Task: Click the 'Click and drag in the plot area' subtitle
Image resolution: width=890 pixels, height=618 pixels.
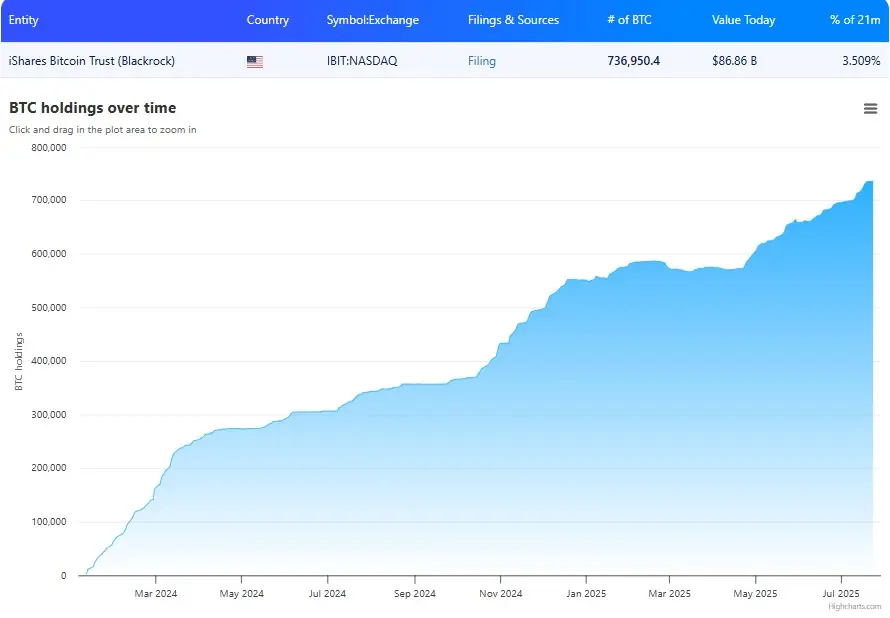Action: pyautogui.click(x=102, y=130)
